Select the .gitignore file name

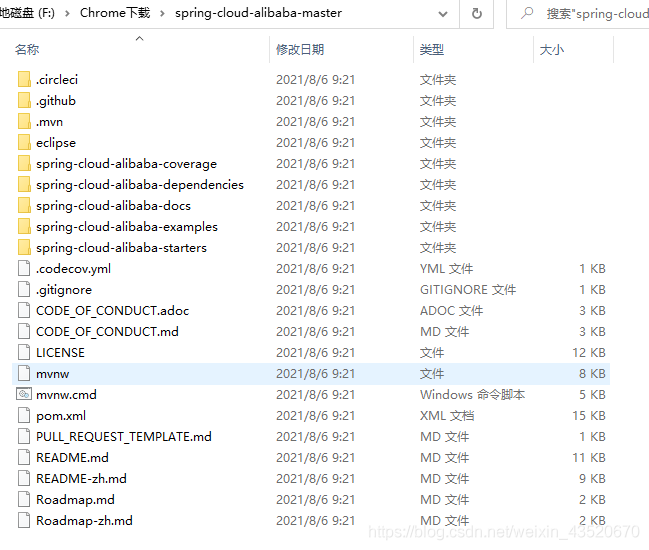[x=64, y=290]
